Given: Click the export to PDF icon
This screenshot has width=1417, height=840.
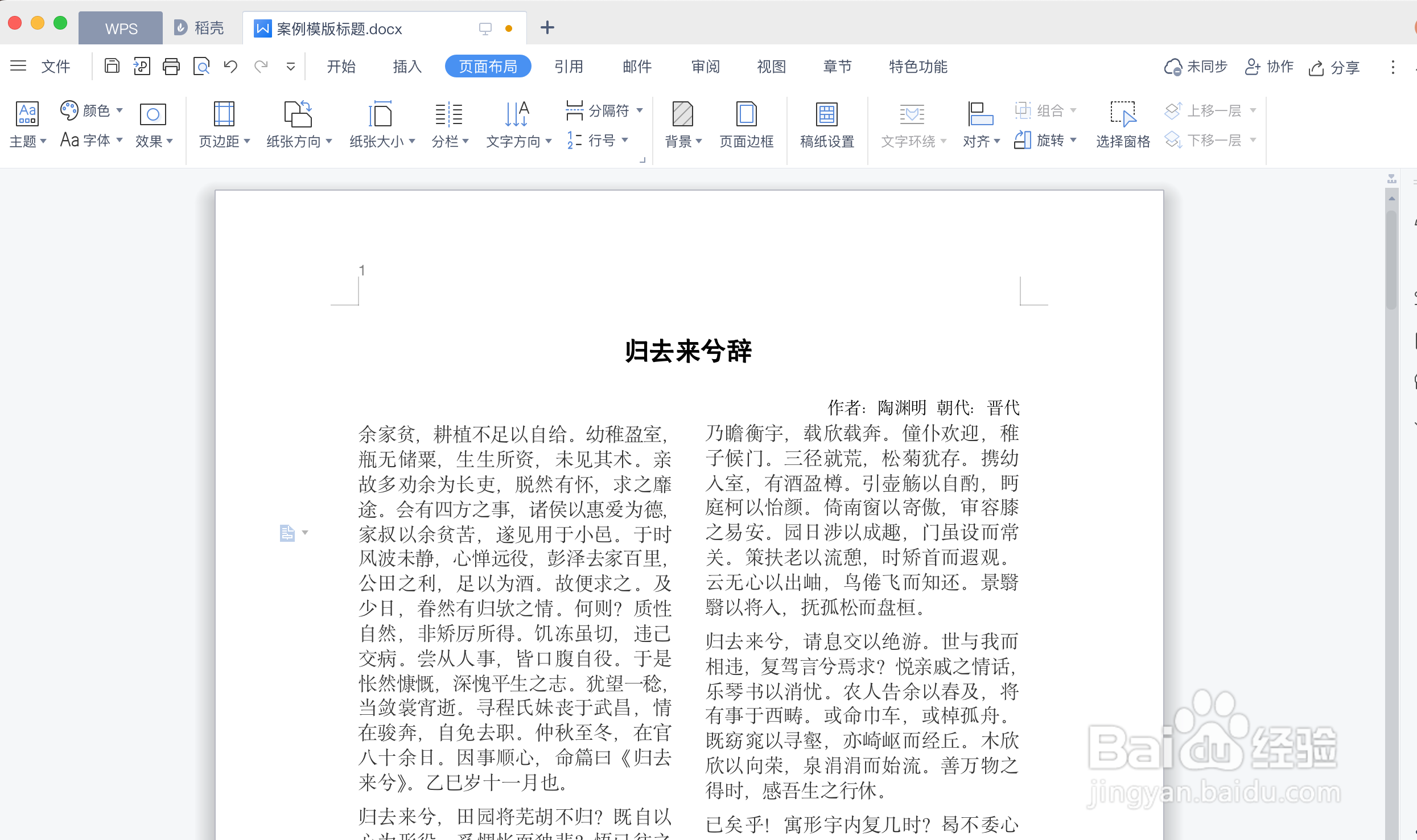Looking at the screenshot, I should pyautogui.click(x=142, y=67).
